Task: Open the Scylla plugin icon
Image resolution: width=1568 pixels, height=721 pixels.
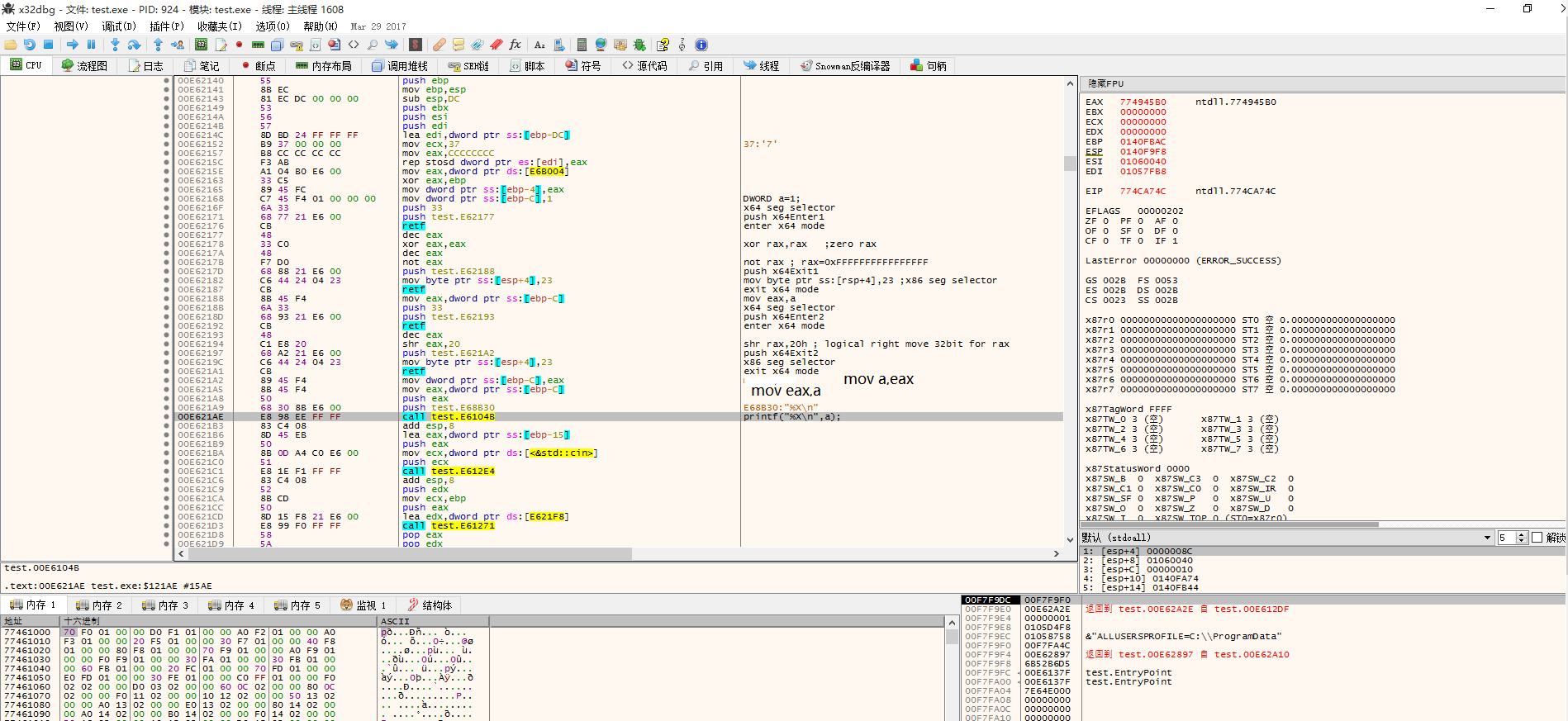Action: pyautogui.click(x=416, y=45)
